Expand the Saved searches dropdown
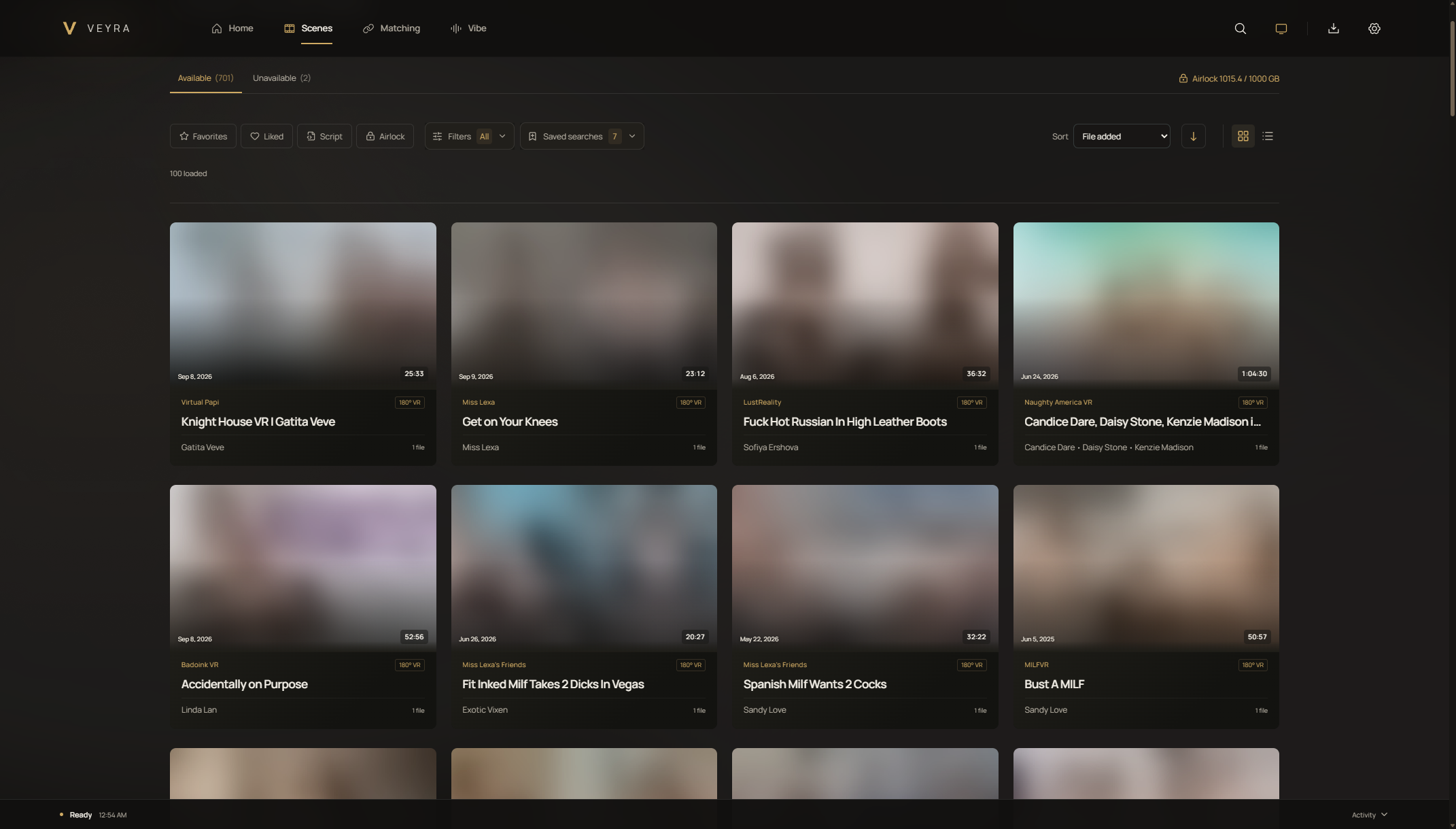This screenshot has height=829, width=1456. [x=582, y=136]
